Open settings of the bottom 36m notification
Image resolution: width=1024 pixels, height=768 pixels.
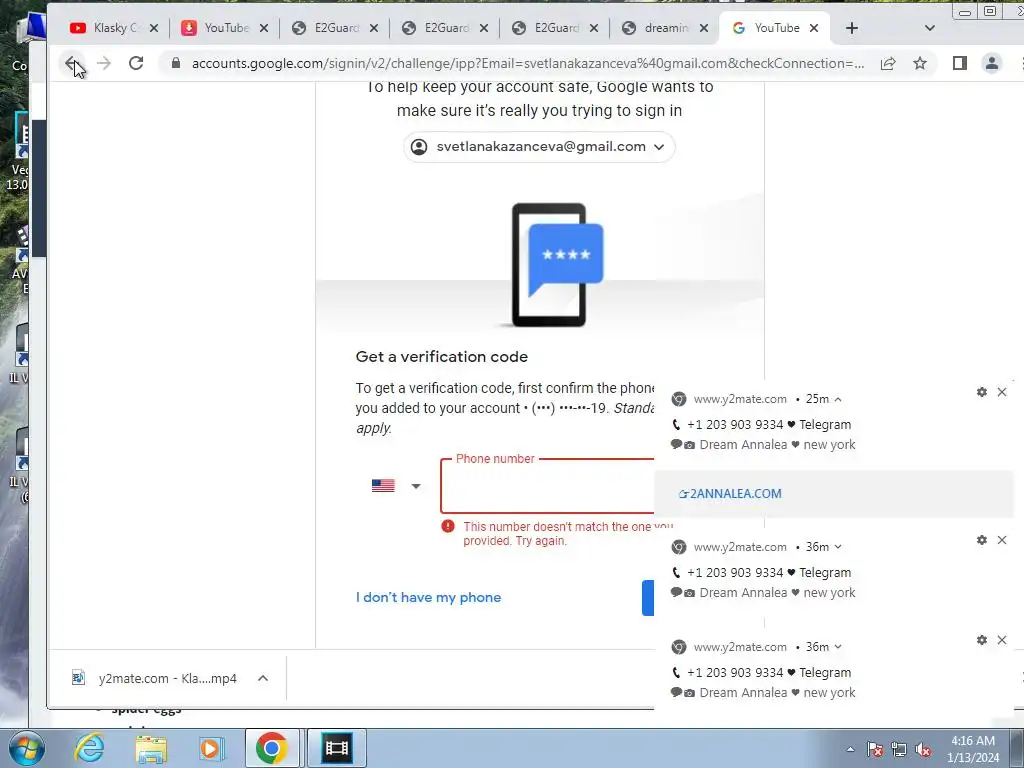pos(982,640)
